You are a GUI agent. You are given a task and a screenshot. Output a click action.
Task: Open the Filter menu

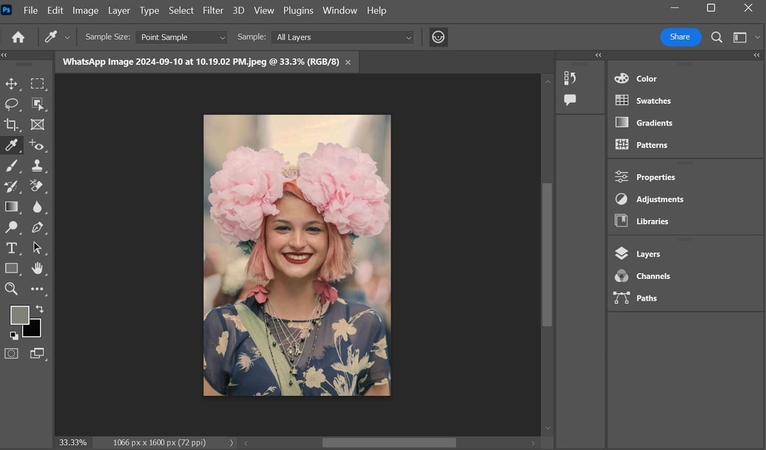213,10
